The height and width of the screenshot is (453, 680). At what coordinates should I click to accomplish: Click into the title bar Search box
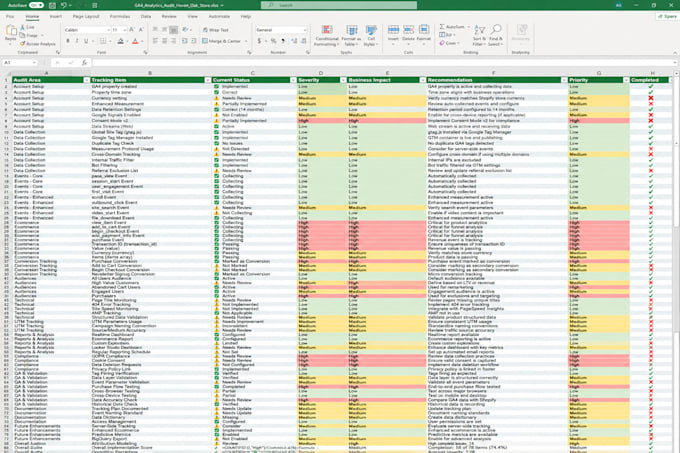click(x=339, y=5)
